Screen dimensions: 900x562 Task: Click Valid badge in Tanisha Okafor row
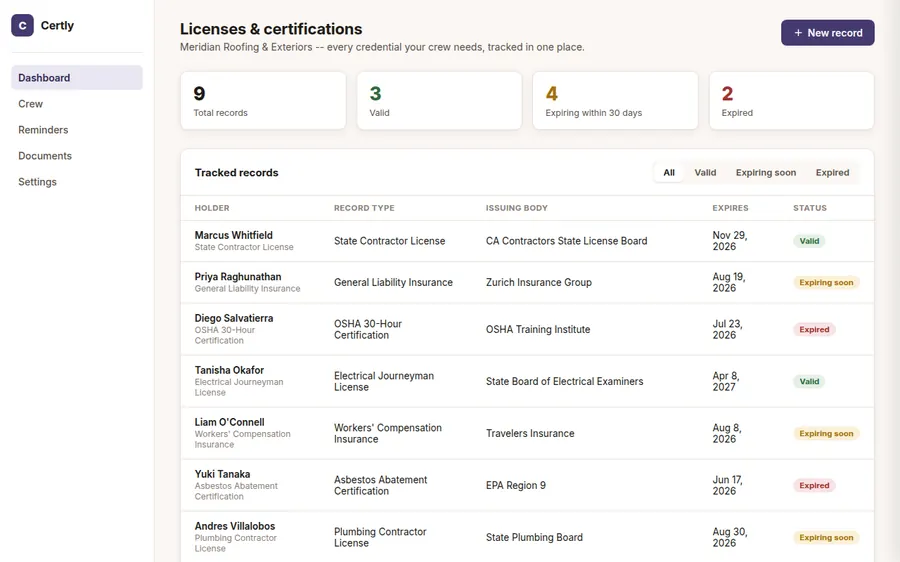[809, 381]
